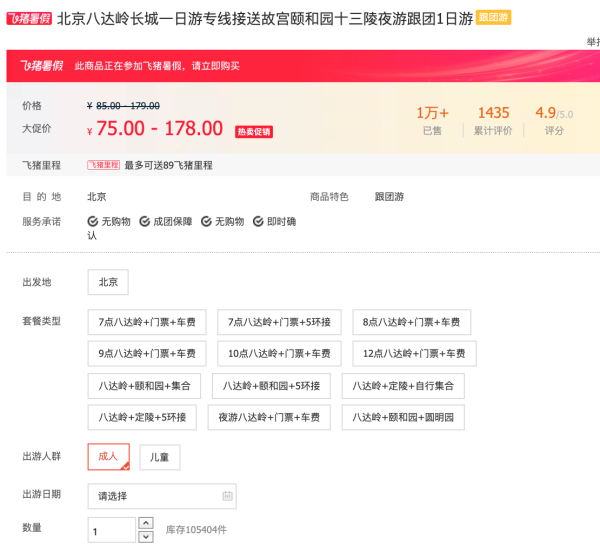The height and width of the screenshot is (558, 600).
Task: Click the second 无购物 service promise
Action: tap(230, 221)
